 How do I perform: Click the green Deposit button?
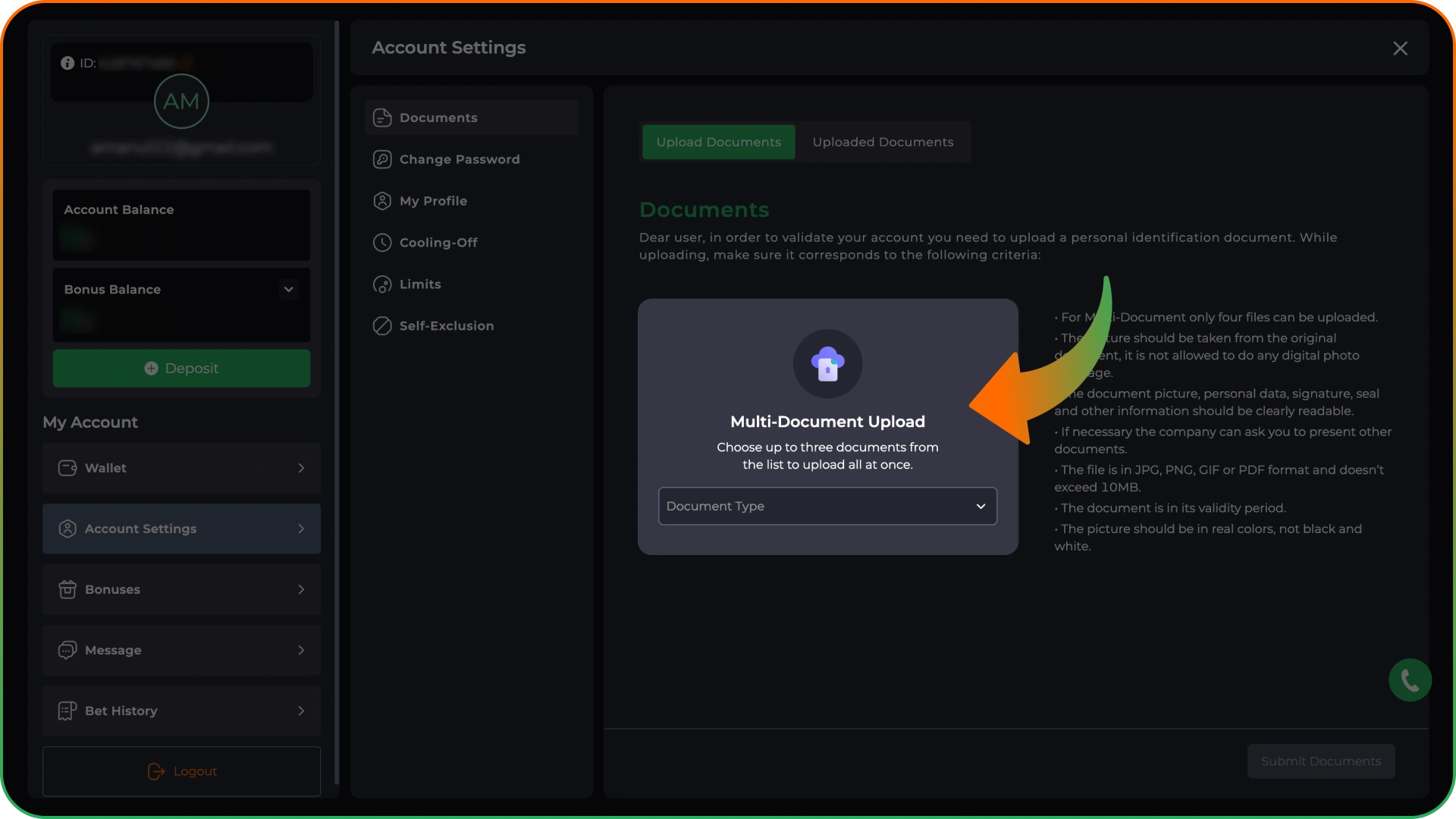point(181,368)
